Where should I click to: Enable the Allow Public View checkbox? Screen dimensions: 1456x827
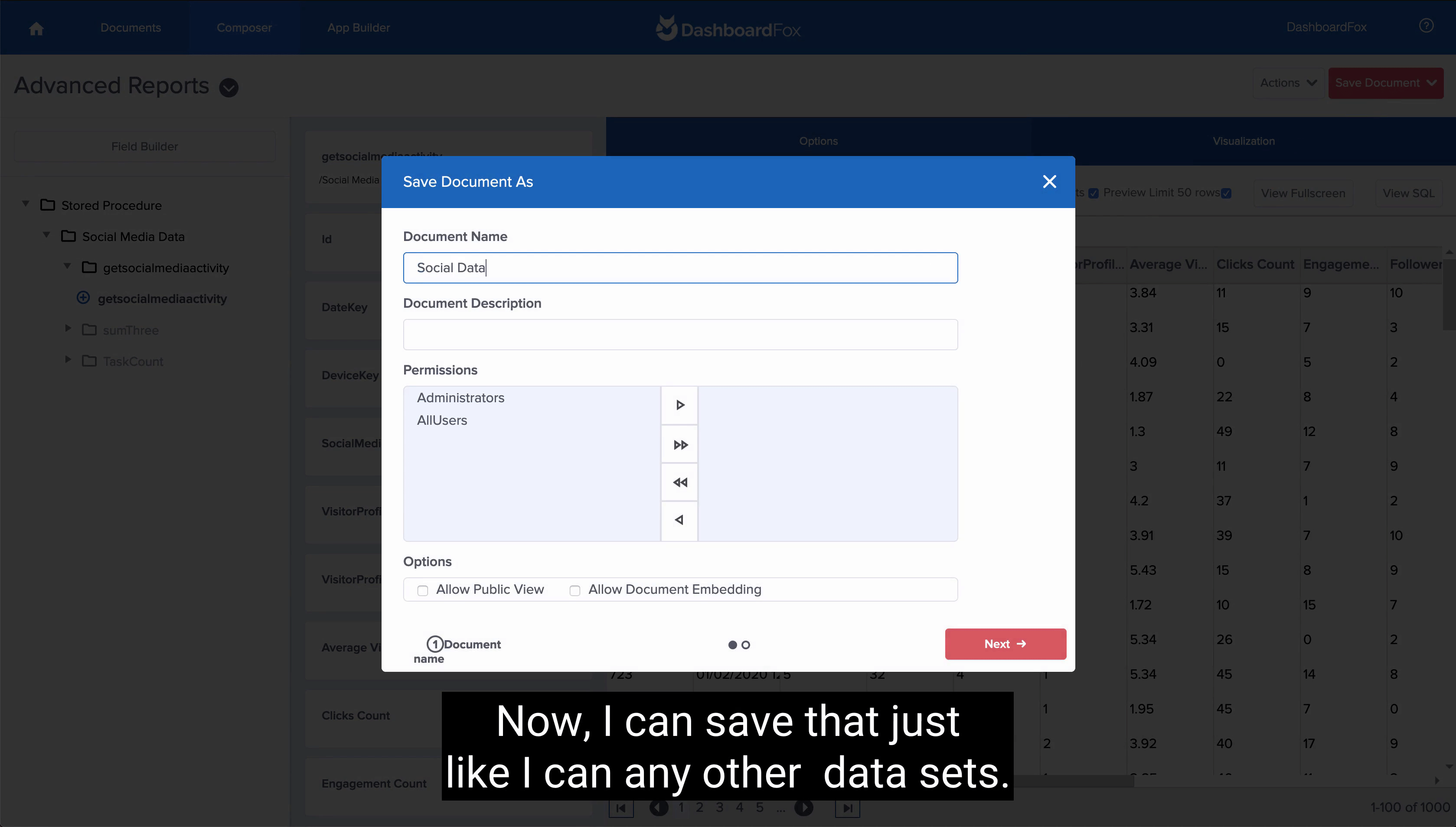(x=423, y=591)
